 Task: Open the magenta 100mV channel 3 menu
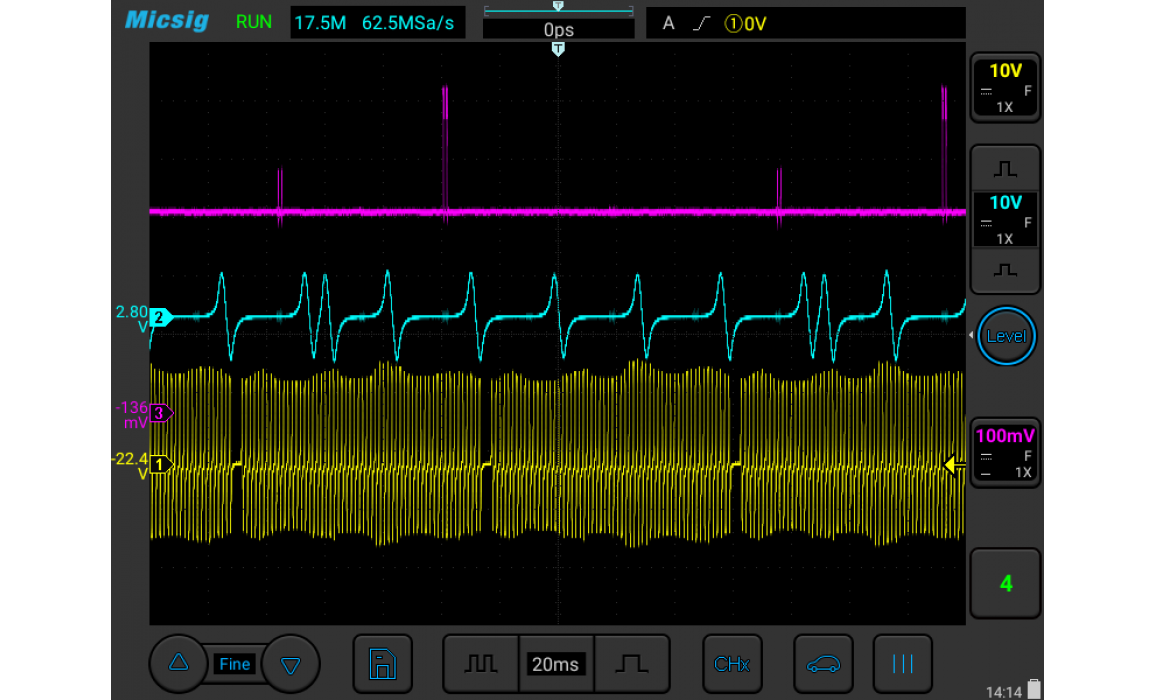pyautogui.click(x=1005, y=453)
